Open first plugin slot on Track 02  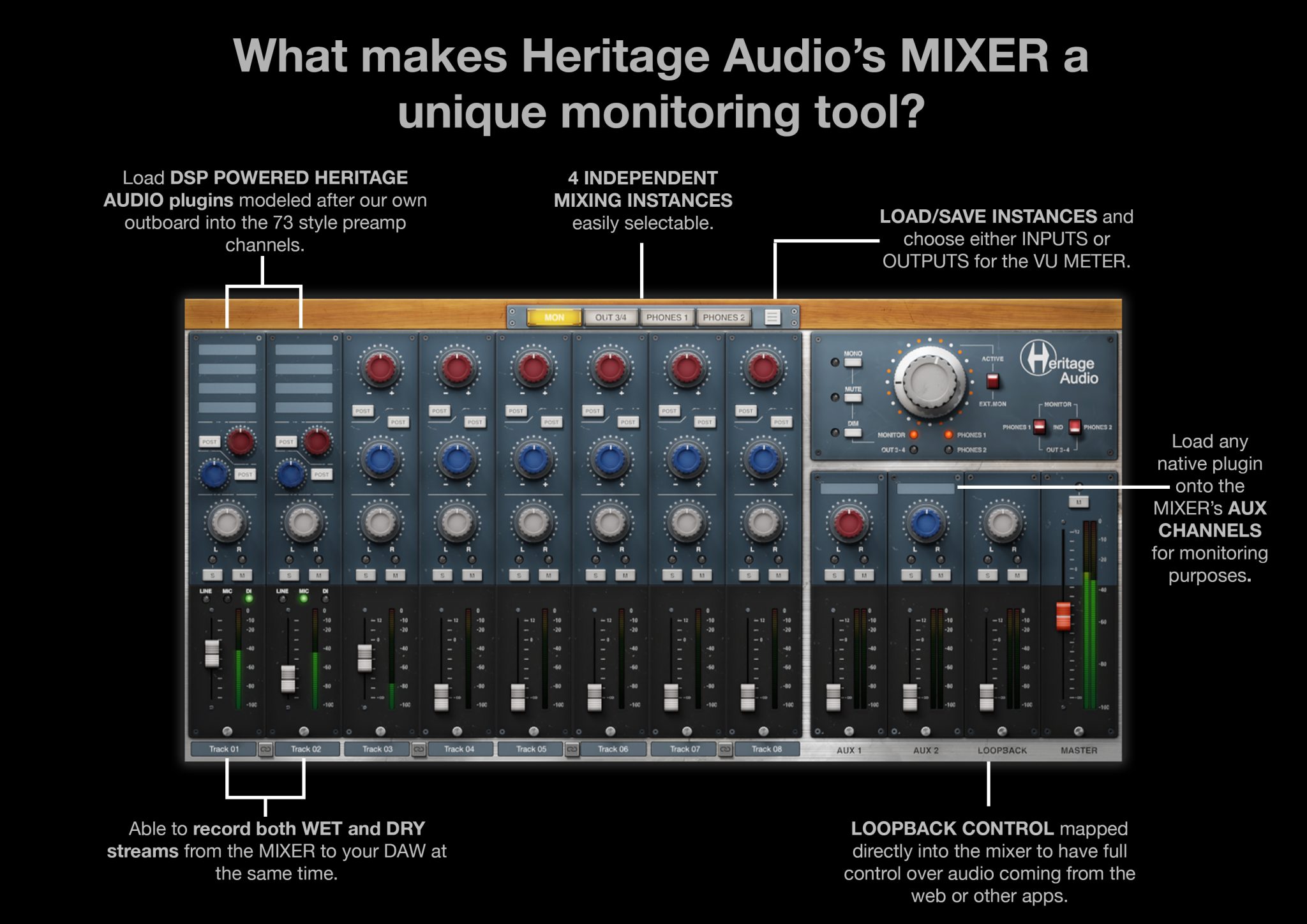pos(304,350)
